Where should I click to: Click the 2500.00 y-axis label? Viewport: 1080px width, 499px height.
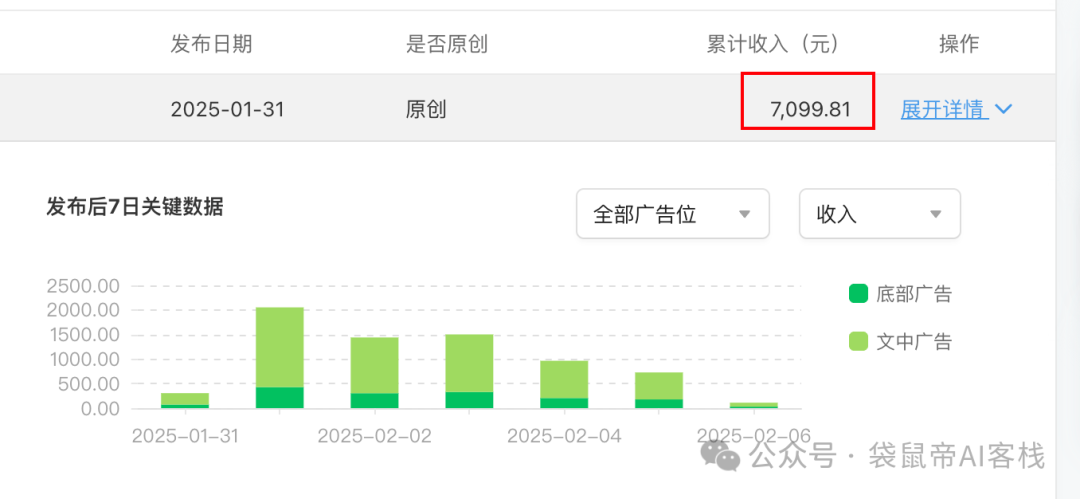click(83, 286)
